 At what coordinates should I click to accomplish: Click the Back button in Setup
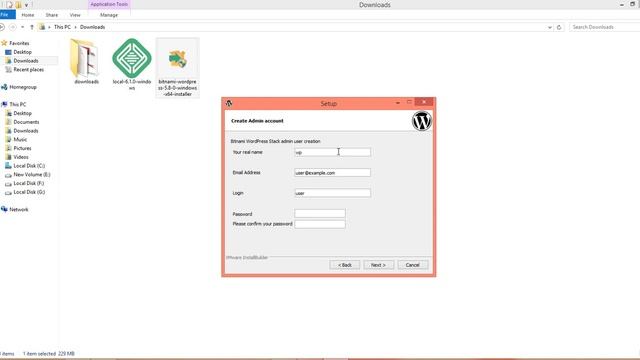pyautogui.click(x=344, y=265)
